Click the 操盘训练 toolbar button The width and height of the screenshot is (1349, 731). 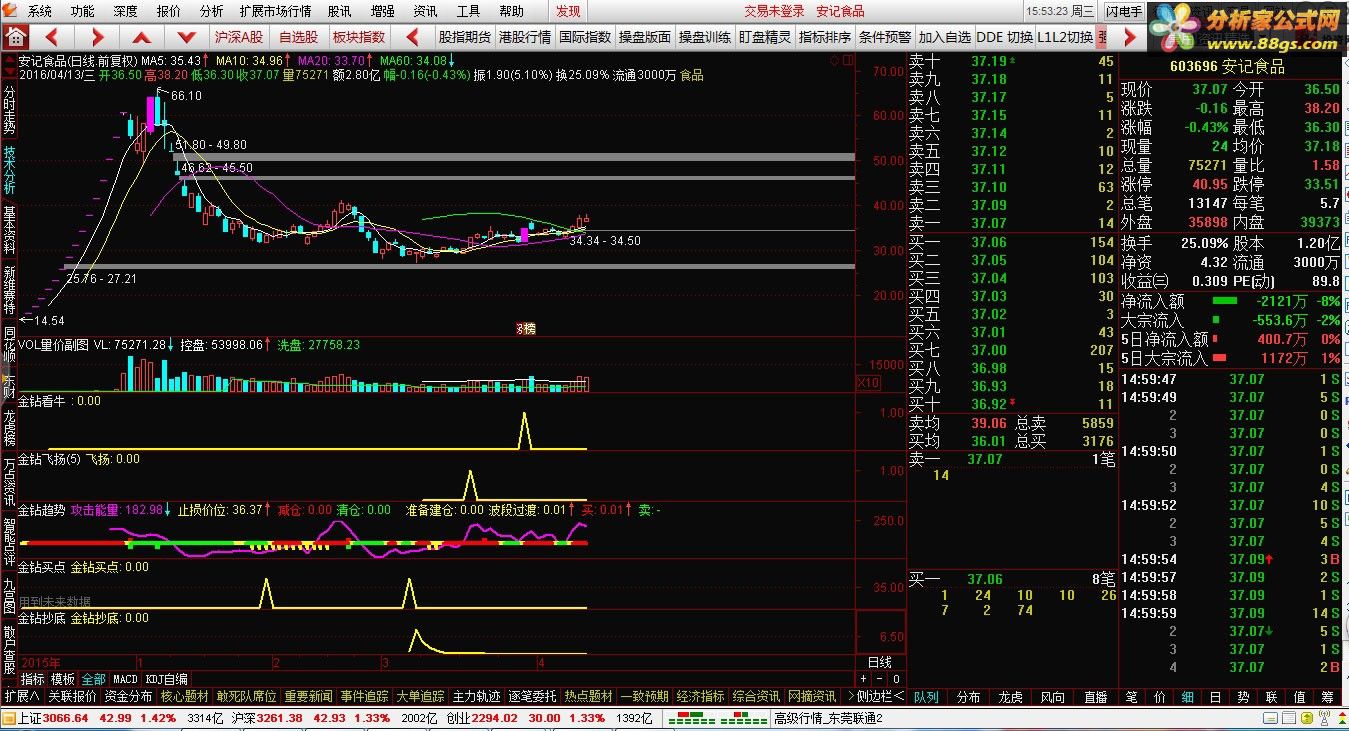tap(705, 37)
